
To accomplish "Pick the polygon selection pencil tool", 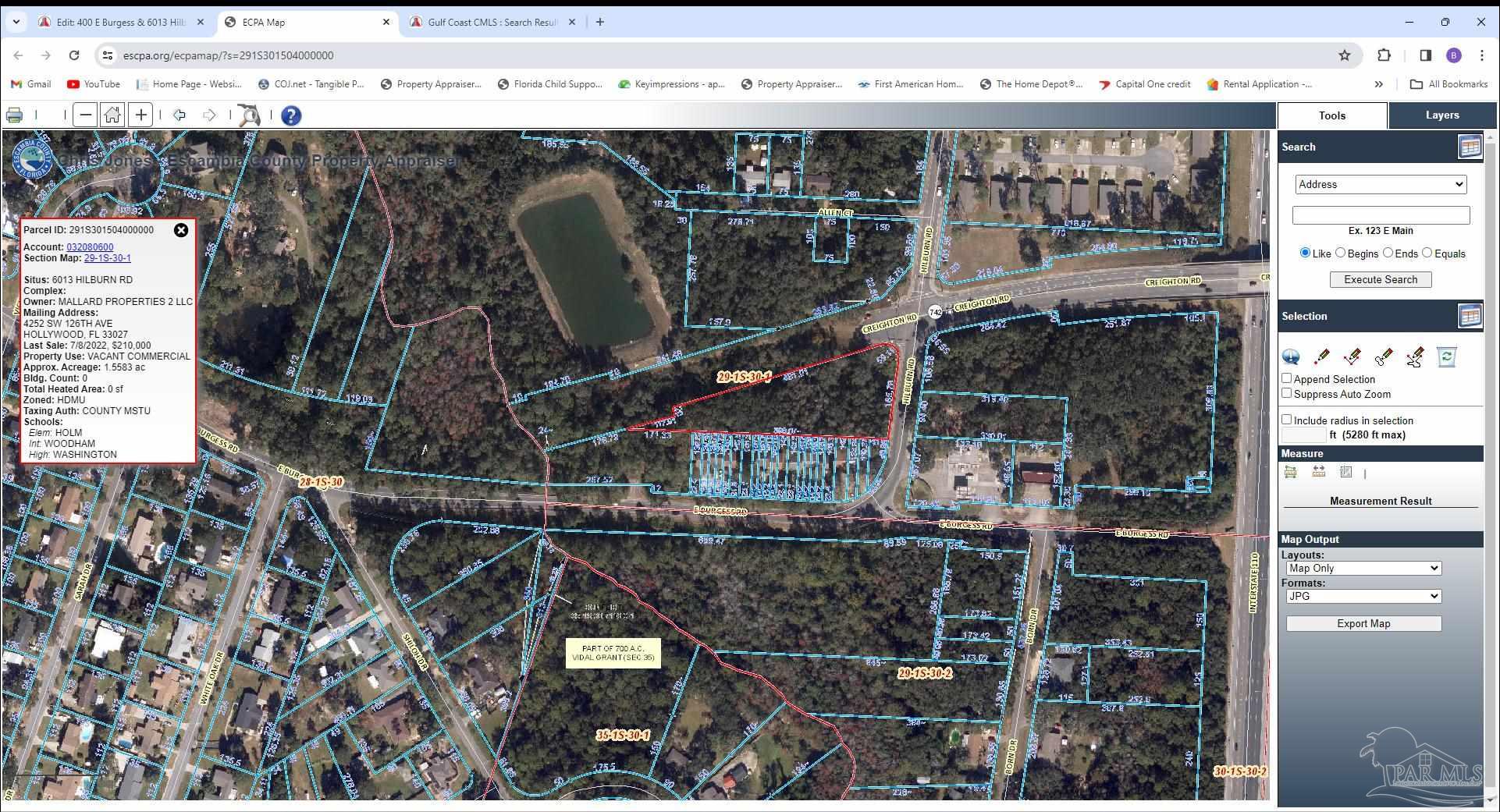I will (x=1385, y=356).
